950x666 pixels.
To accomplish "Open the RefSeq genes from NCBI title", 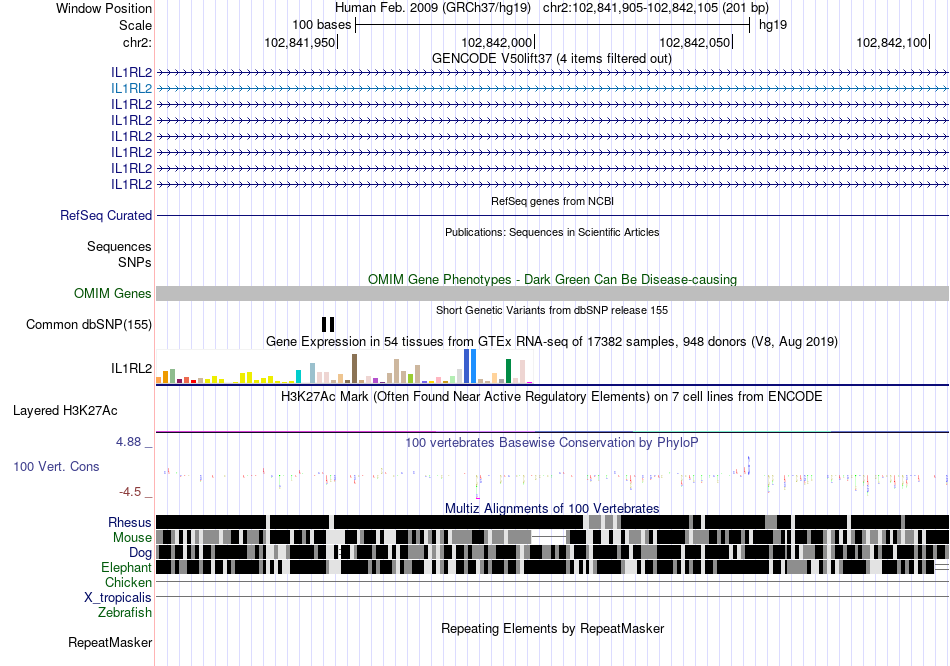I will click(x=553, y=201).
